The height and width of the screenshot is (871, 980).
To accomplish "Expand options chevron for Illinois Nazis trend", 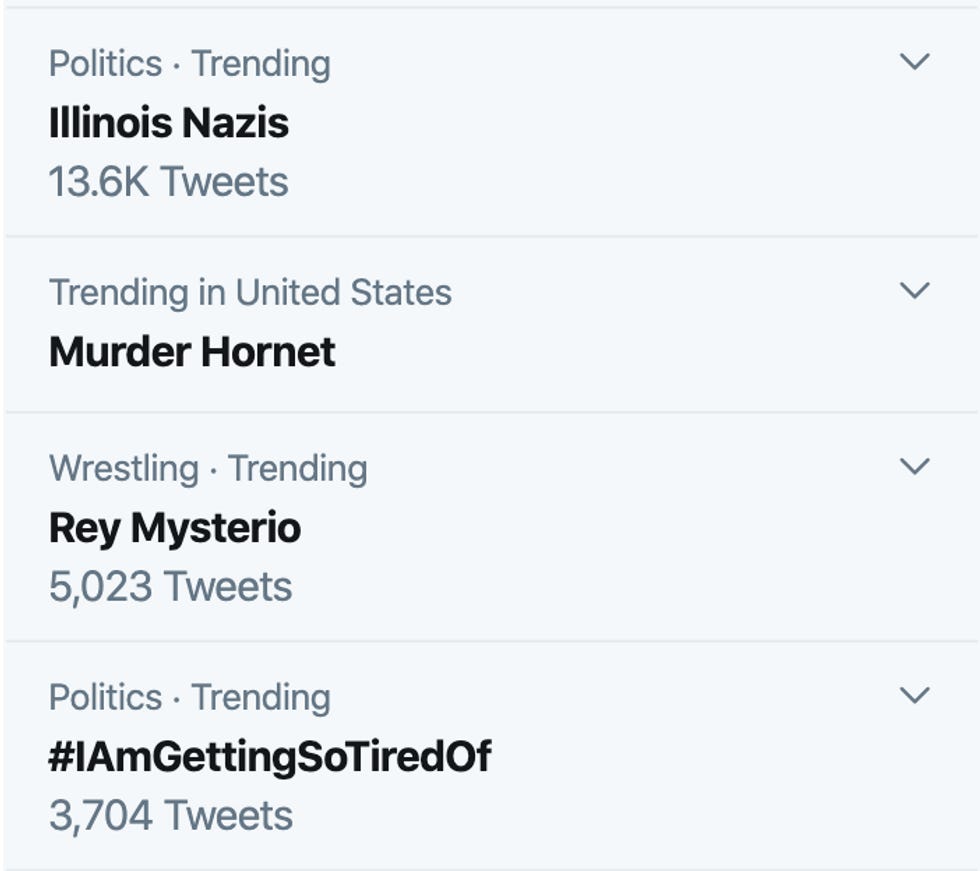I will [914, 62].
